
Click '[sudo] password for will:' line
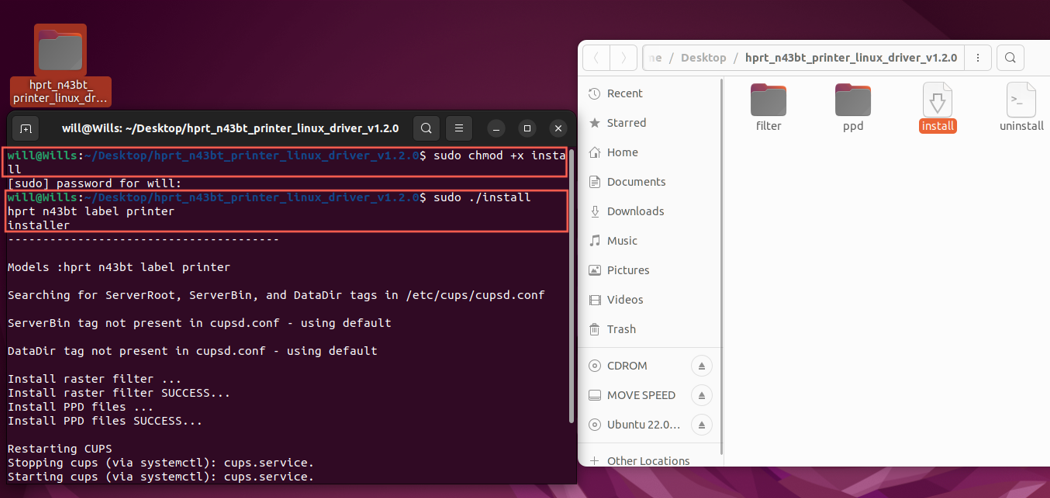point(94,183)
